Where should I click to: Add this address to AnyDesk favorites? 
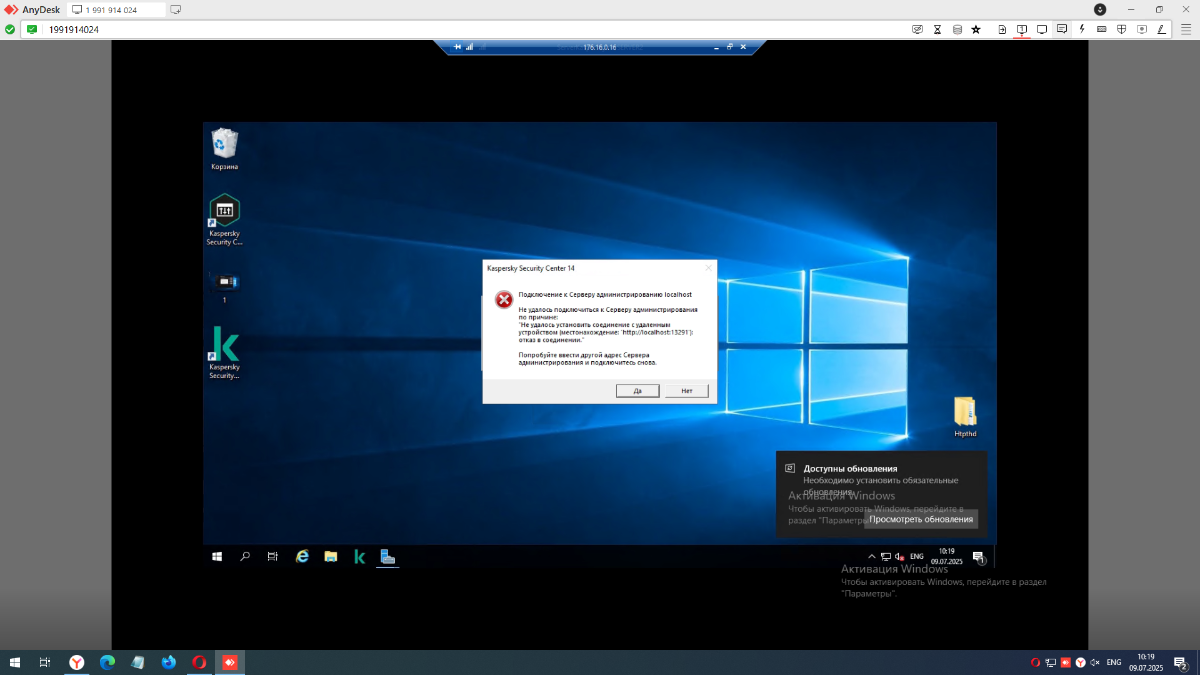pyautogui.click(x=976, y=29)
